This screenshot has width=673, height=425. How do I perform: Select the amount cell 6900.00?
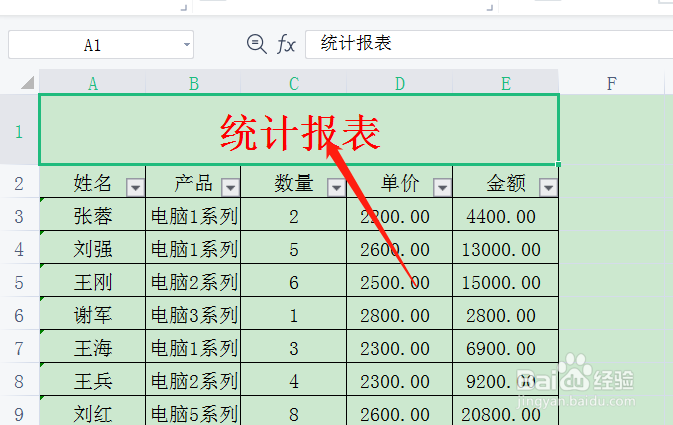[x=506, y=348]
